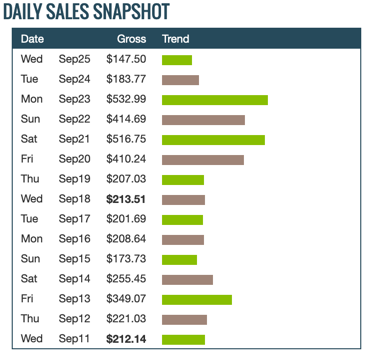The image size is (371, 362).
Task: Select the Tue Sep17 date entry
Action: coord(55,219)
